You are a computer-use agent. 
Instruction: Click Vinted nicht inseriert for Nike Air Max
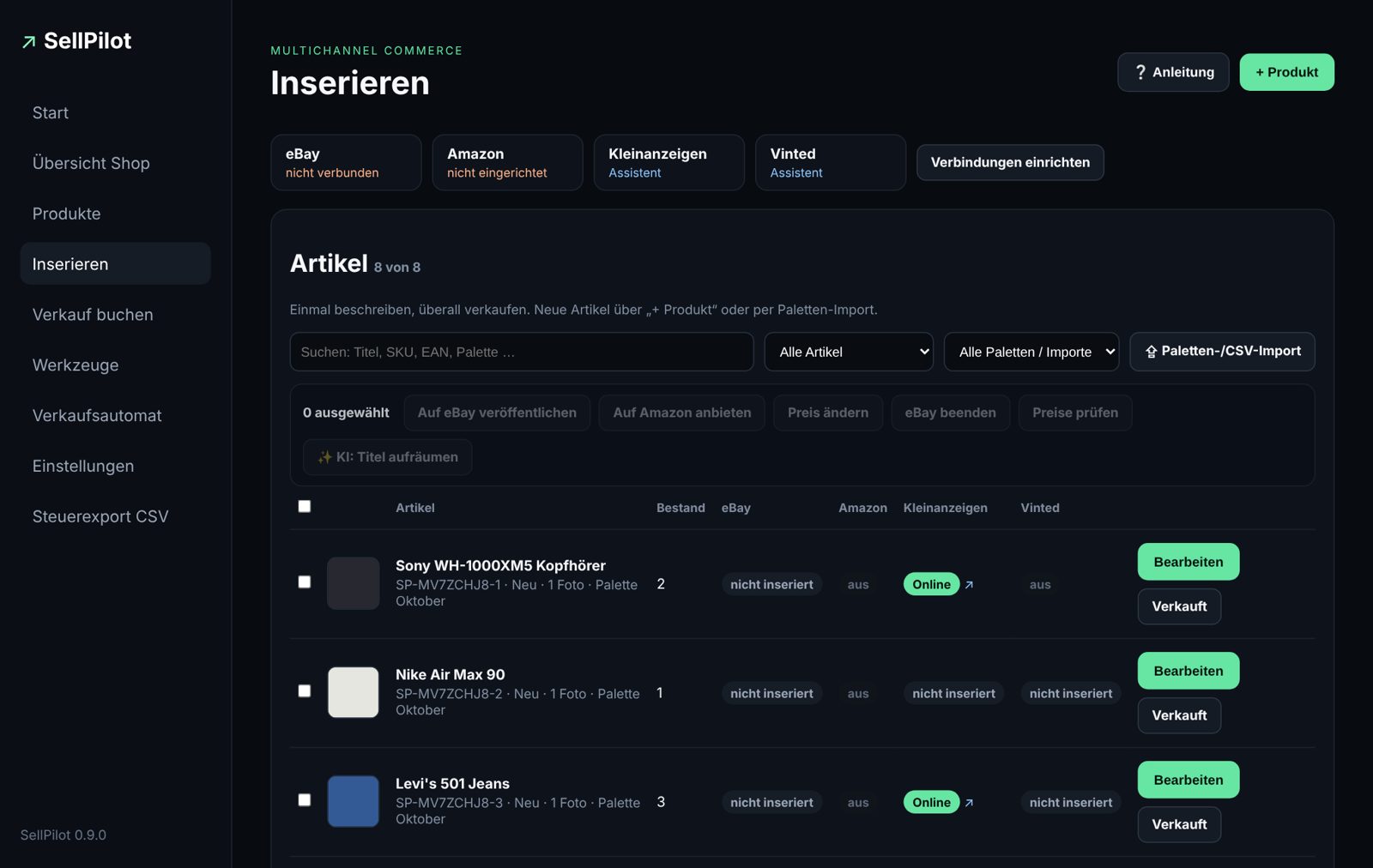click(x=1070, y=693)
